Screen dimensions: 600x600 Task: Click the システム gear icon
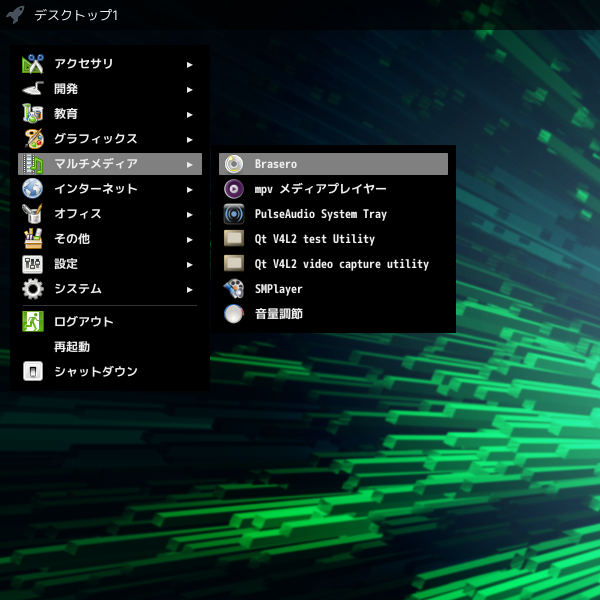click(x=33, y=289)
